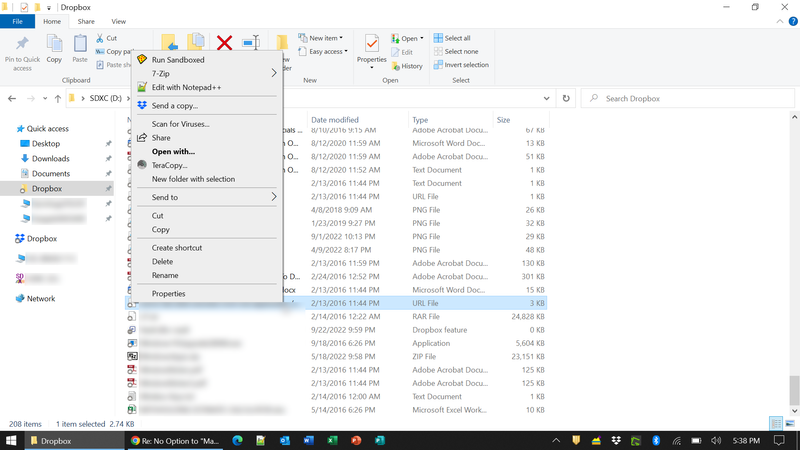Viewport: 800px width, 450px height.
Task: Click the red Delete icon in ribbon
Action: point(225,43)
